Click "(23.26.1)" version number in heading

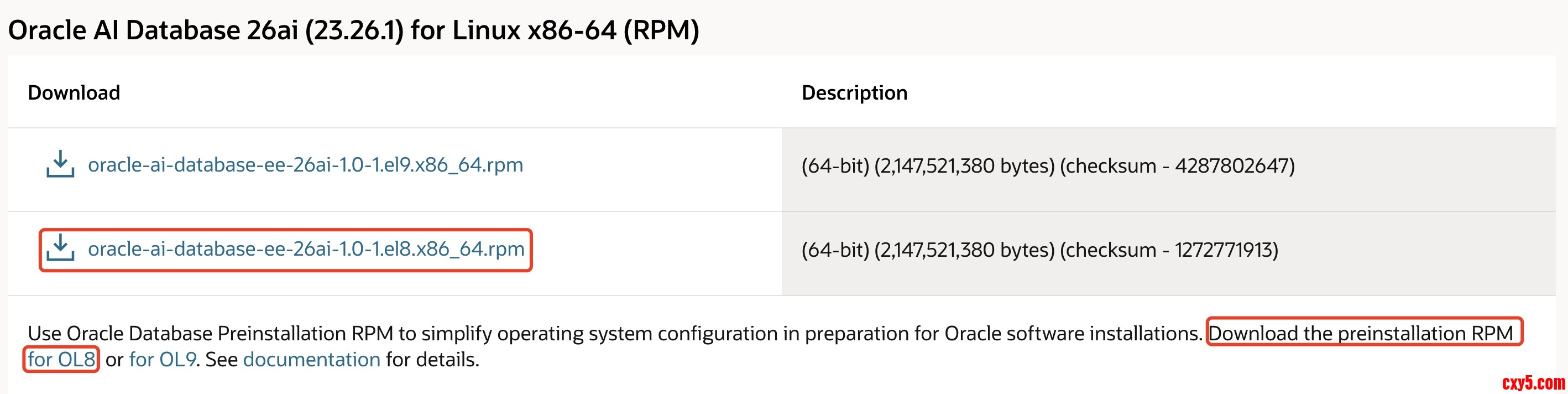point(354,30)
